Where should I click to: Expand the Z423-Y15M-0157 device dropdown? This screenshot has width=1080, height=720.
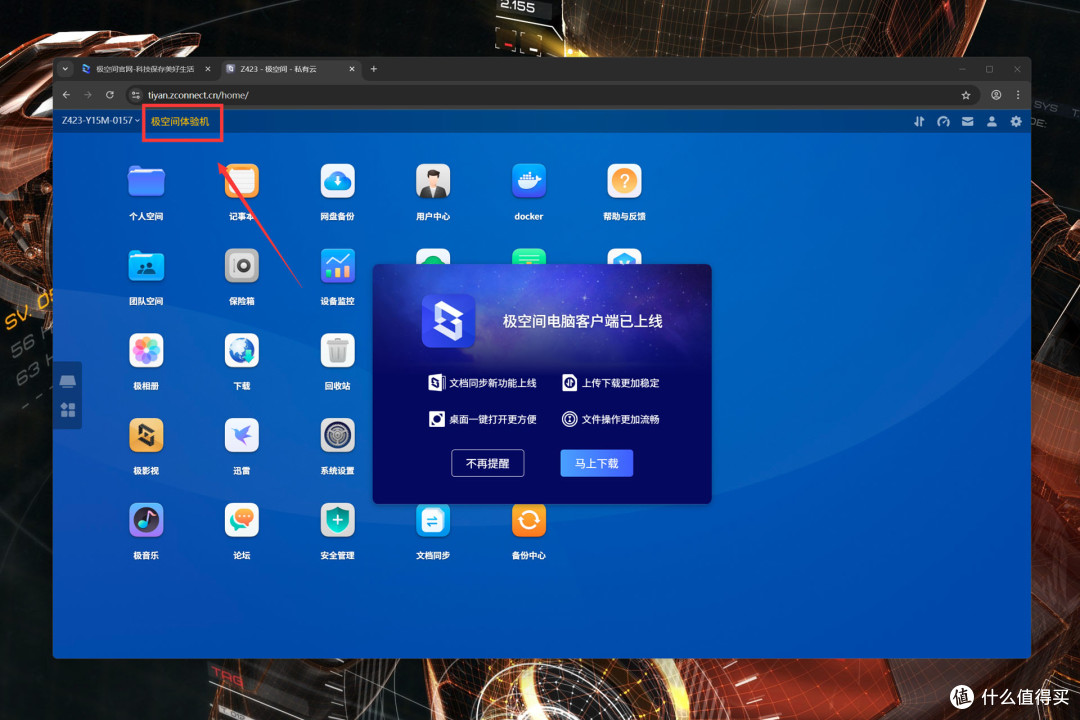click(x=101, y=121)
